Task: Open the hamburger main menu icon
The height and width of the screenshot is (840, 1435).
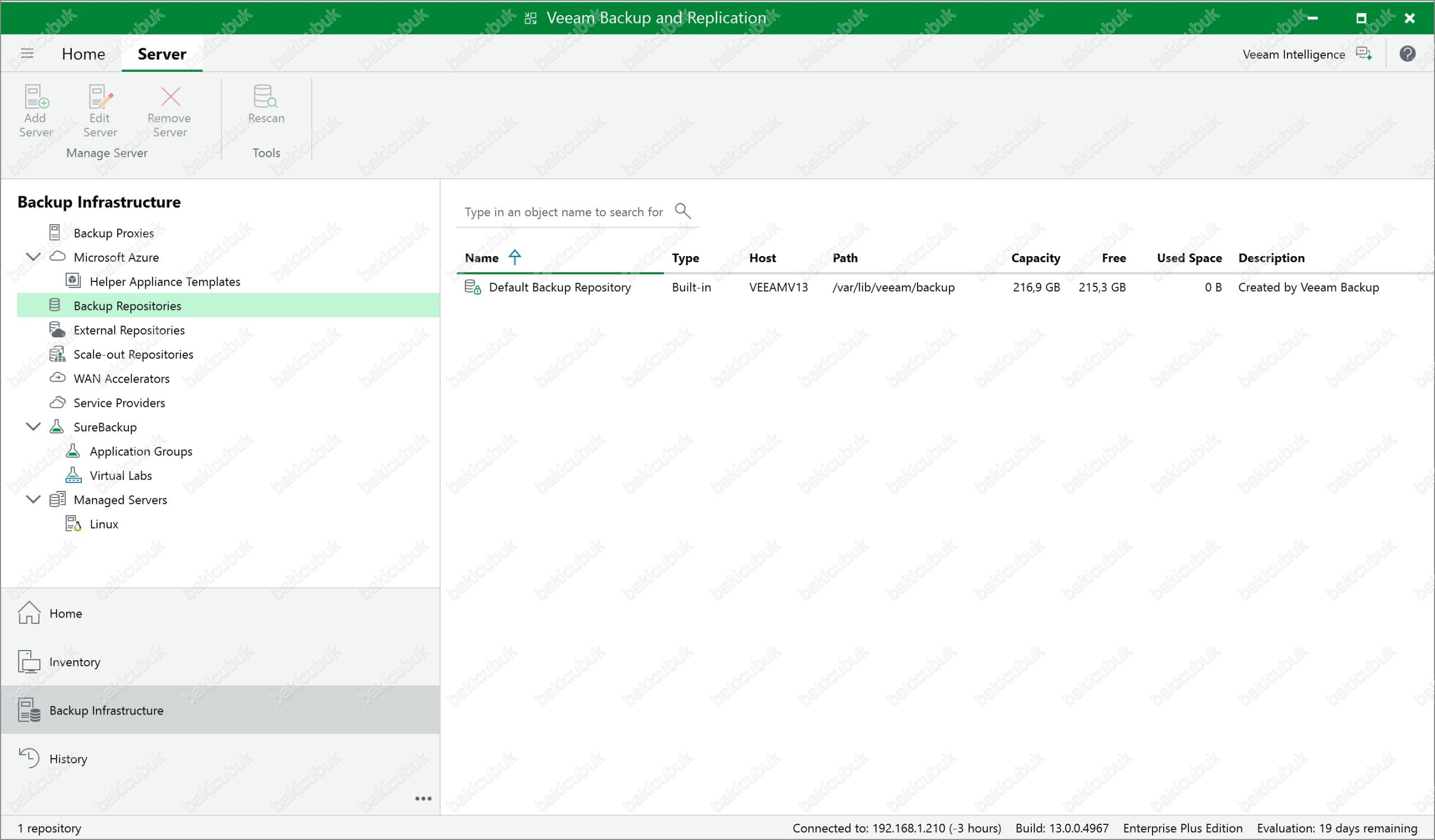Action: (27, 53)
